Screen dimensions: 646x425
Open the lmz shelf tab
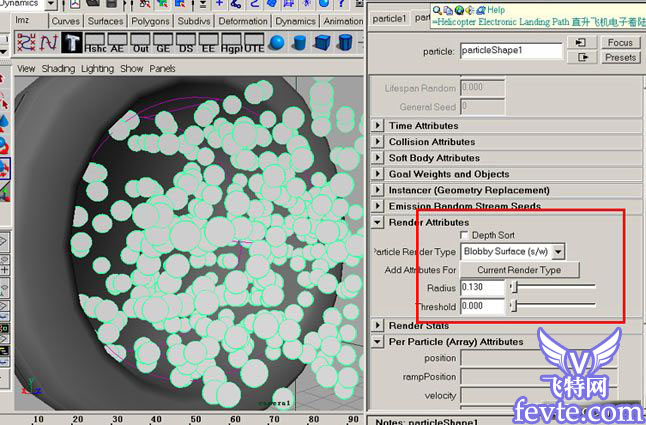(x=22, y=20)
